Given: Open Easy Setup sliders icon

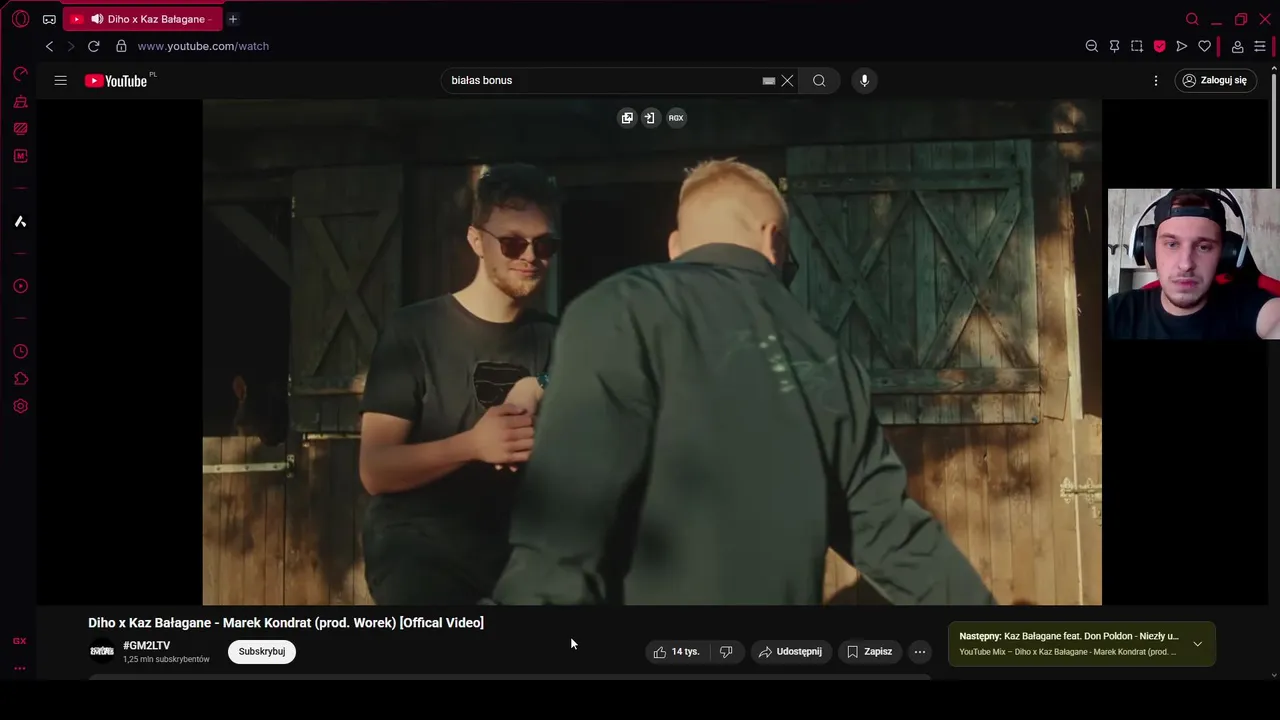Looking at the screenshot, I should pyautogui.click(x=1260, y=46).
